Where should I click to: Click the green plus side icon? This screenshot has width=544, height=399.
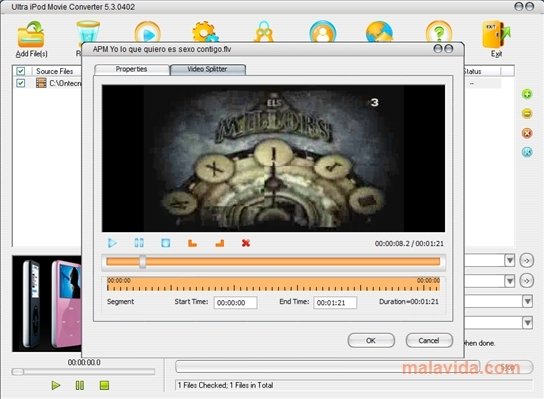[x=527, y=94]
